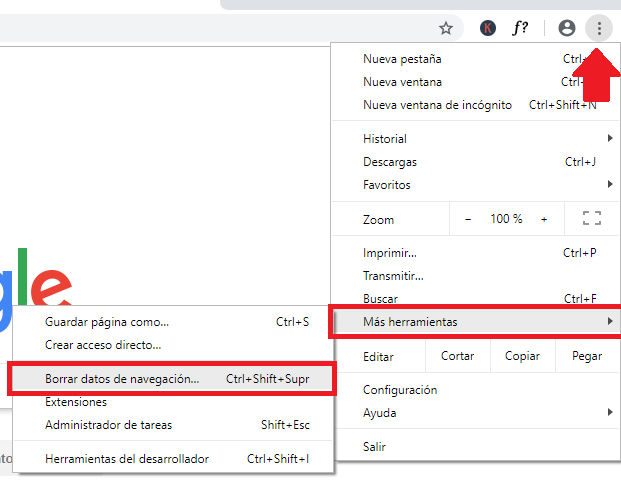The width and height of the screenshot is (621, 487).
Task: Select Buscar from the menu
Action: pyautogui.click(x=476, y=299)
